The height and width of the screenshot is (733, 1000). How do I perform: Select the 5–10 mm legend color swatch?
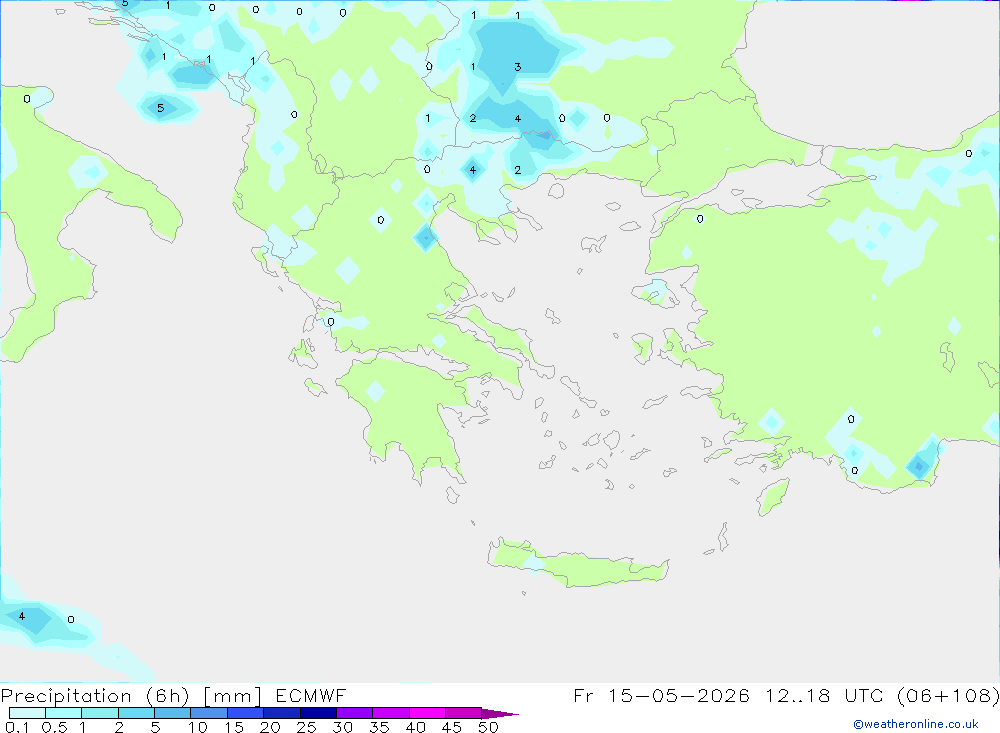tap(173, 713)
